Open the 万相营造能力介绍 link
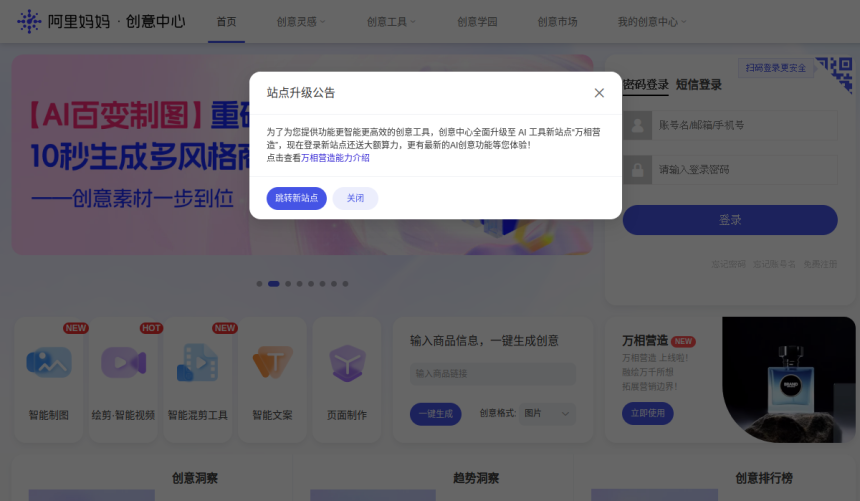This screenshot has width=860, height=501. (335, 158)
